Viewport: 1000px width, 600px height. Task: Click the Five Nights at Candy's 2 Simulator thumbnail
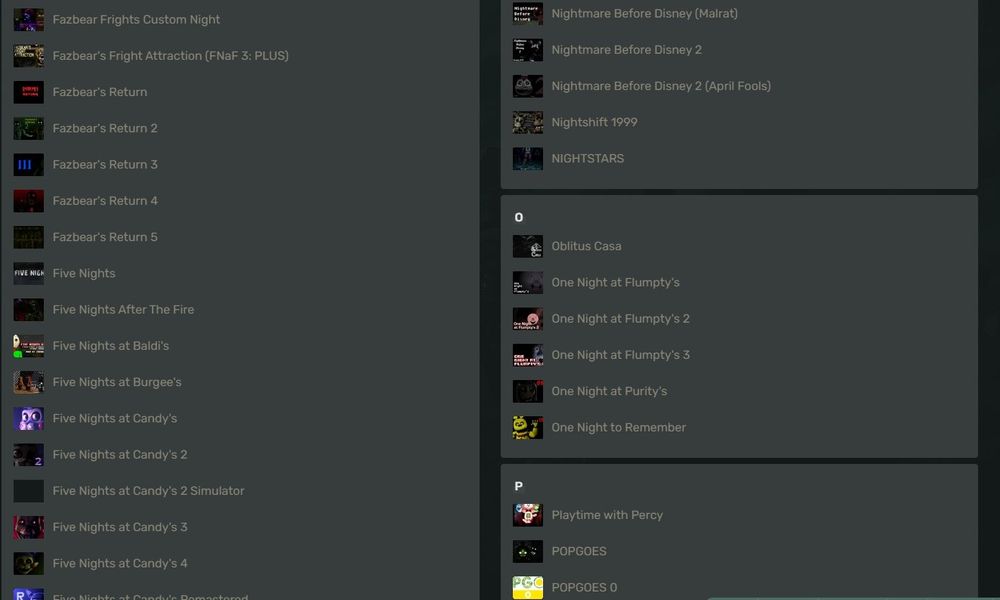pos(29,491)
